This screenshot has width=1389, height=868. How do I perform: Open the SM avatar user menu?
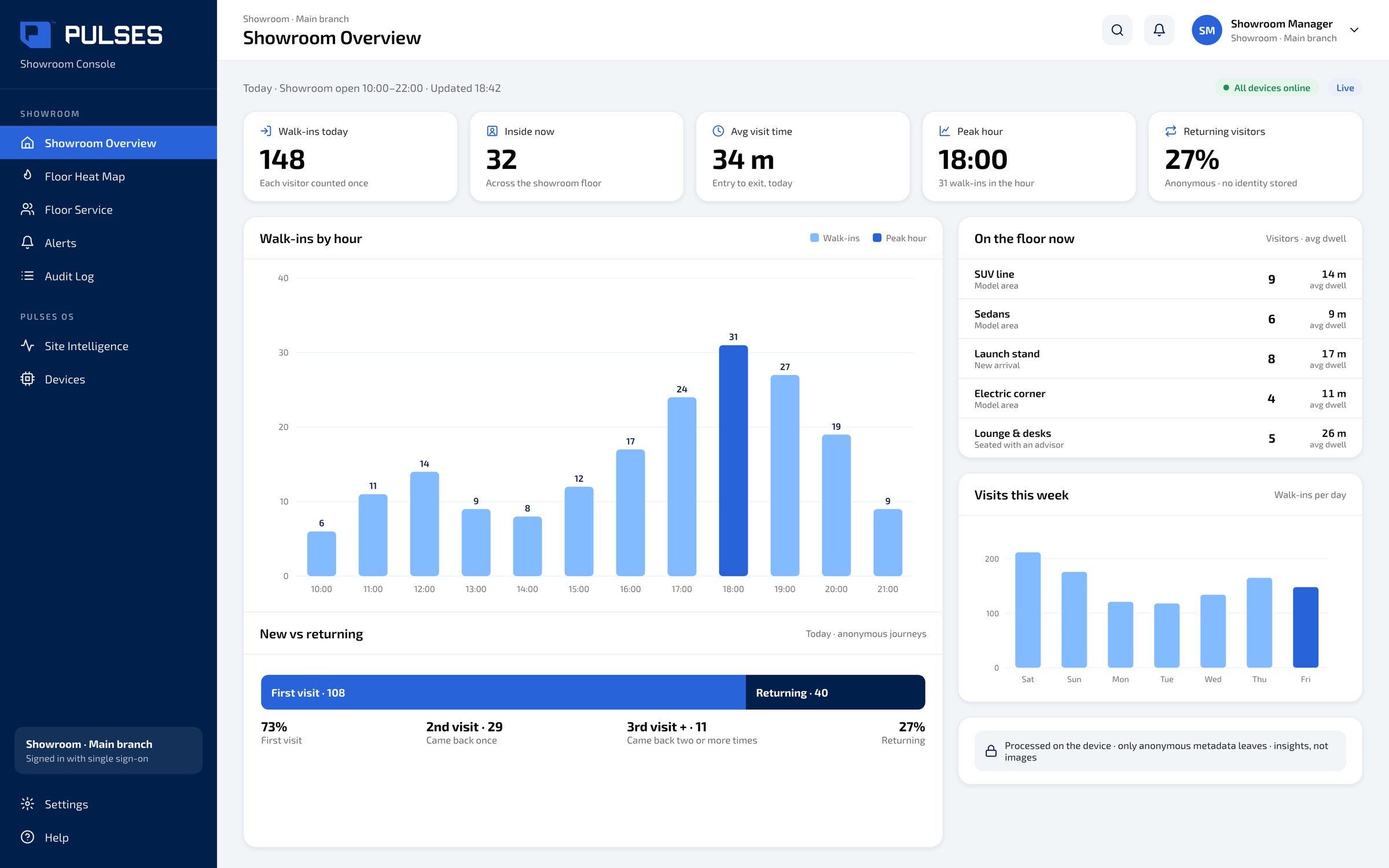1207,30
